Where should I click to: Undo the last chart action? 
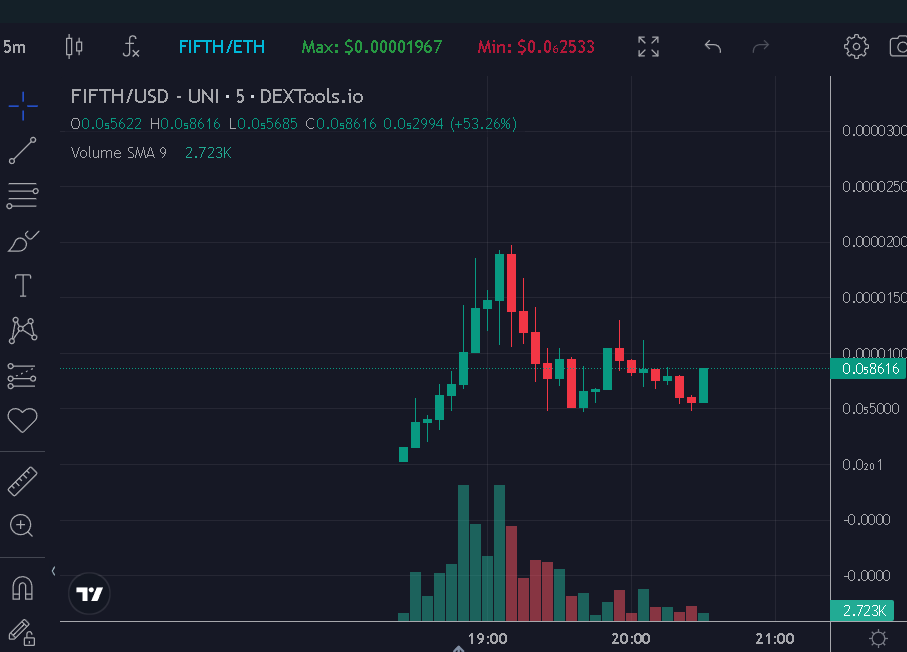712,46
